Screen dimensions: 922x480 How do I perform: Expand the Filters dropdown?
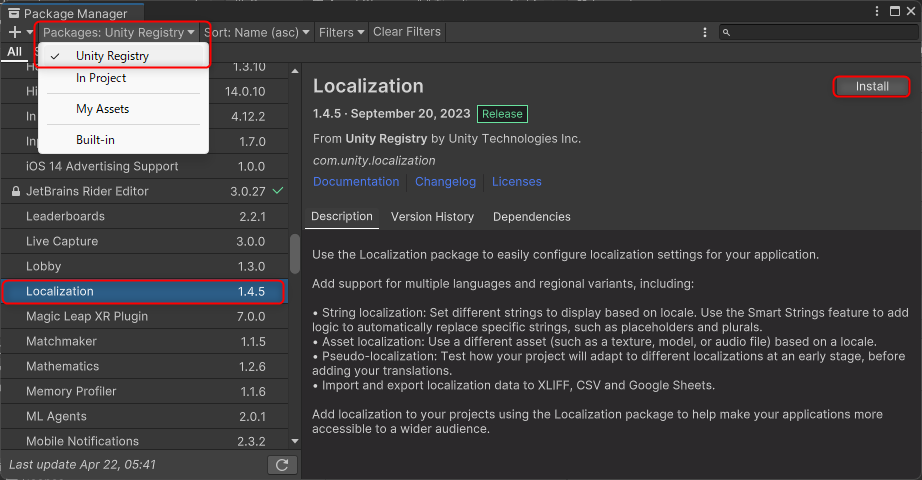pyautogui.click(x=340, y=32)
